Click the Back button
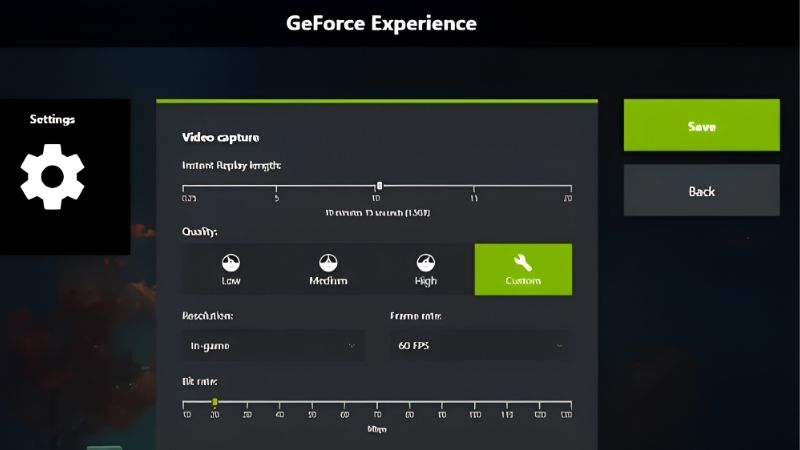Screen dimensions: 800x450 click(702, 190)
